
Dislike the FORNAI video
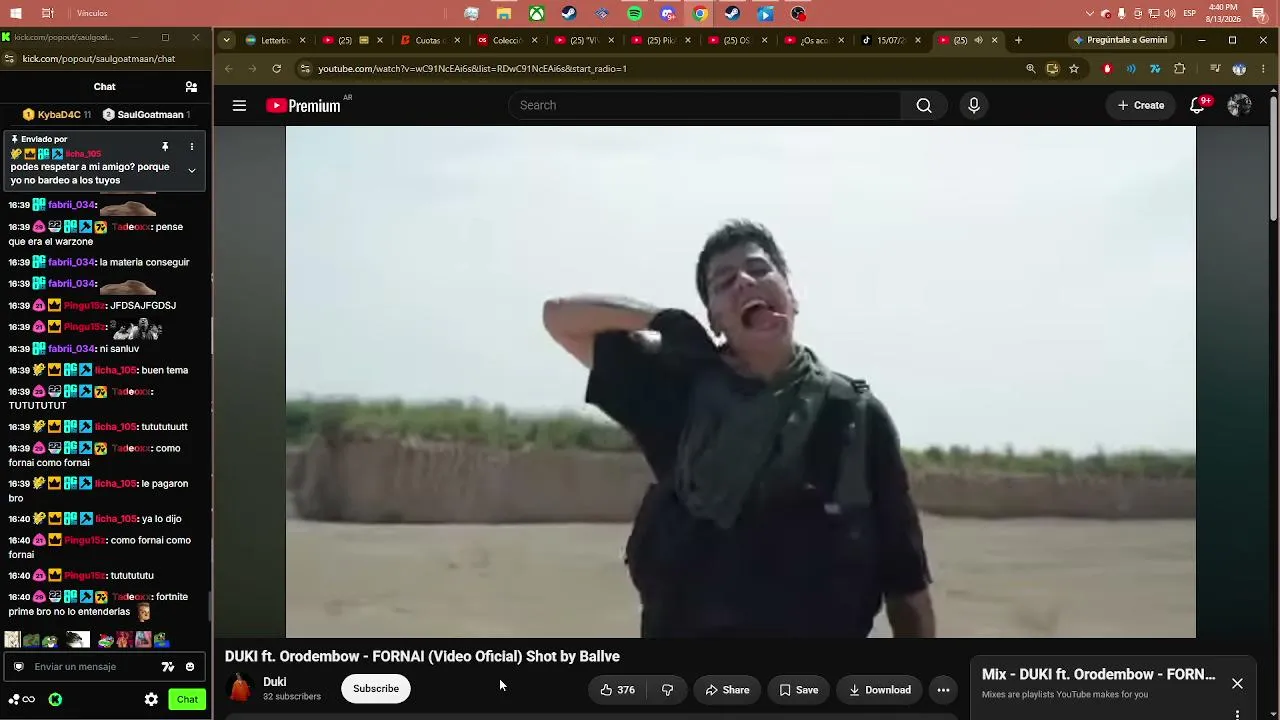[x=667, y=690]
